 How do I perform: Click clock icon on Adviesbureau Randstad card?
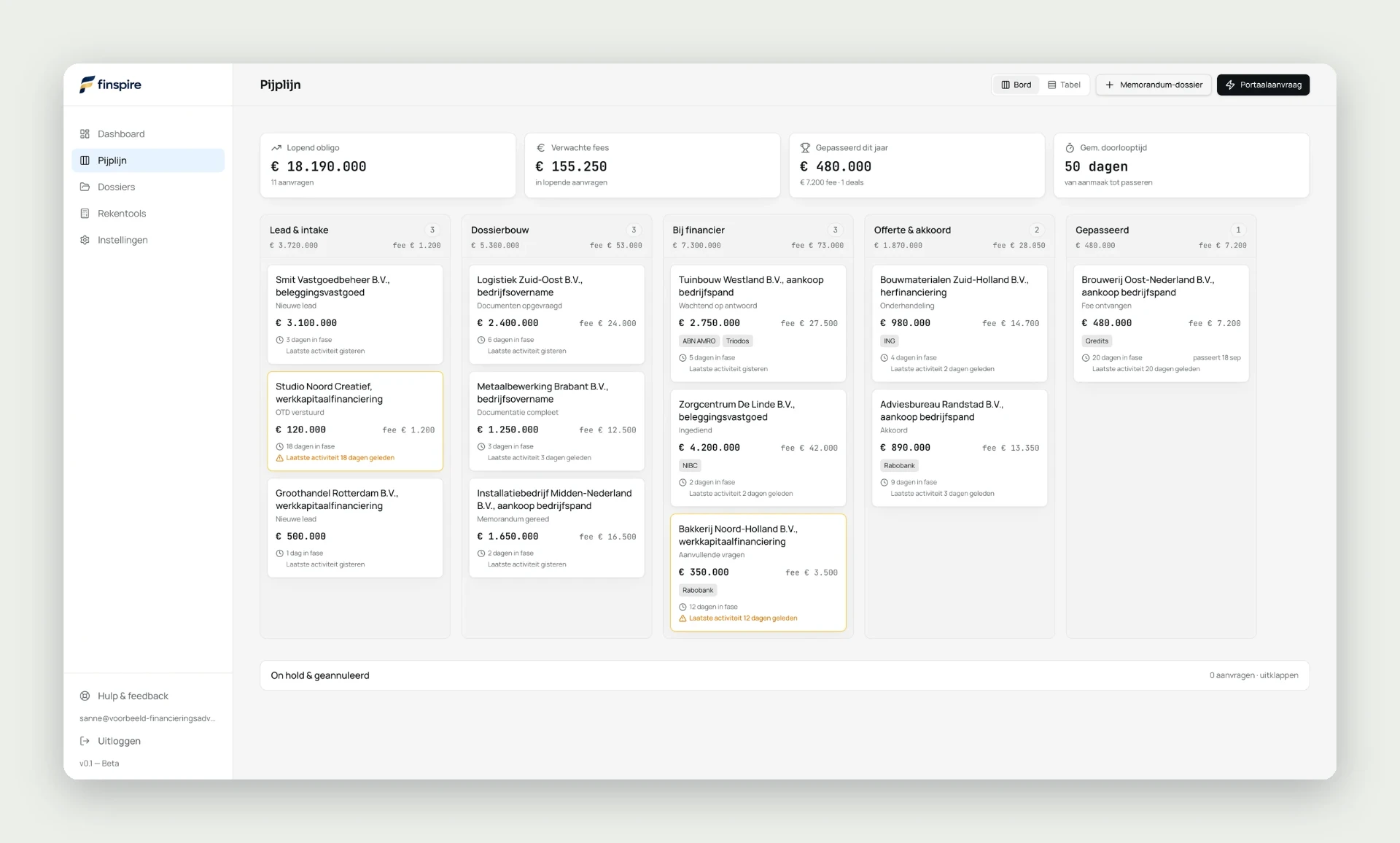(884, 483)
